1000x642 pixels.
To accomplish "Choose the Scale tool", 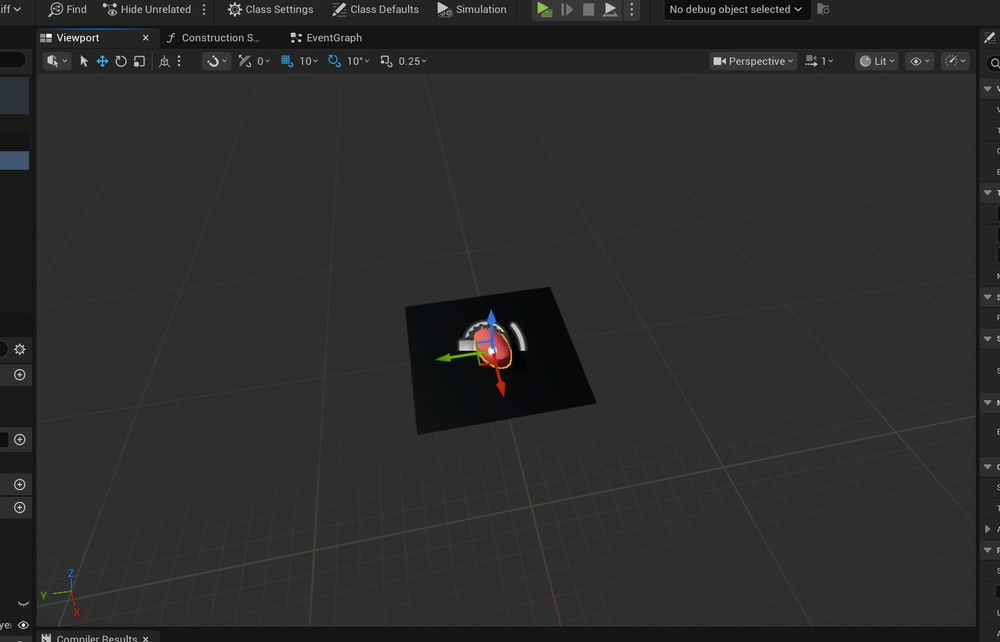I will coord(139,61).
